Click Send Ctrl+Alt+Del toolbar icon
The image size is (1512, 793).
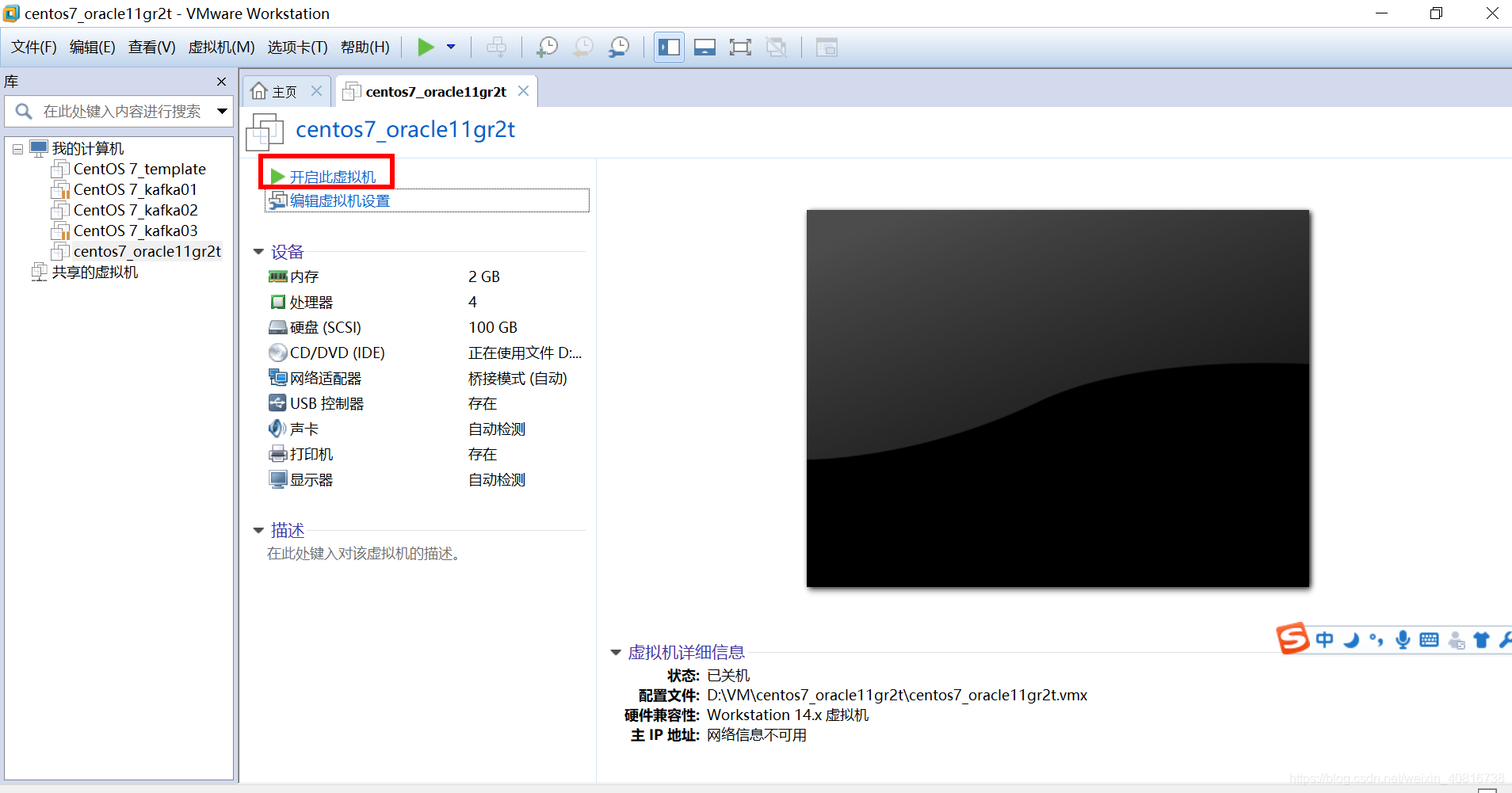click(496, 48)
